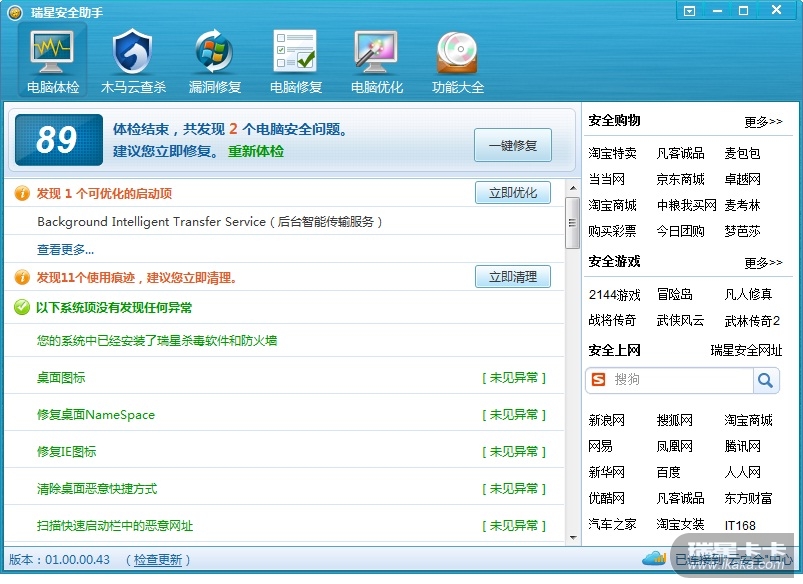The height and width of the screenshot is (584, 803).
Task: Open the IT168 link
Action: [x=741, y=526]
